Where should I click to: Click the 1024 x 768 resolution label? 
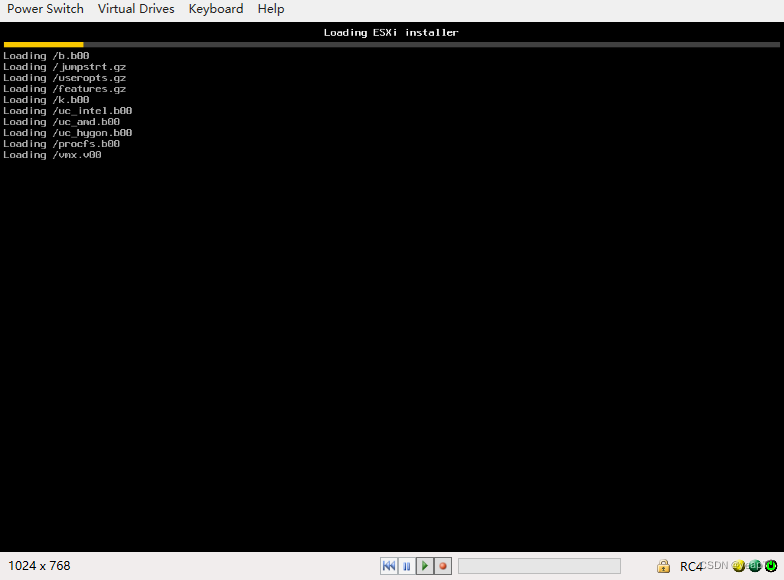[39, 566]
